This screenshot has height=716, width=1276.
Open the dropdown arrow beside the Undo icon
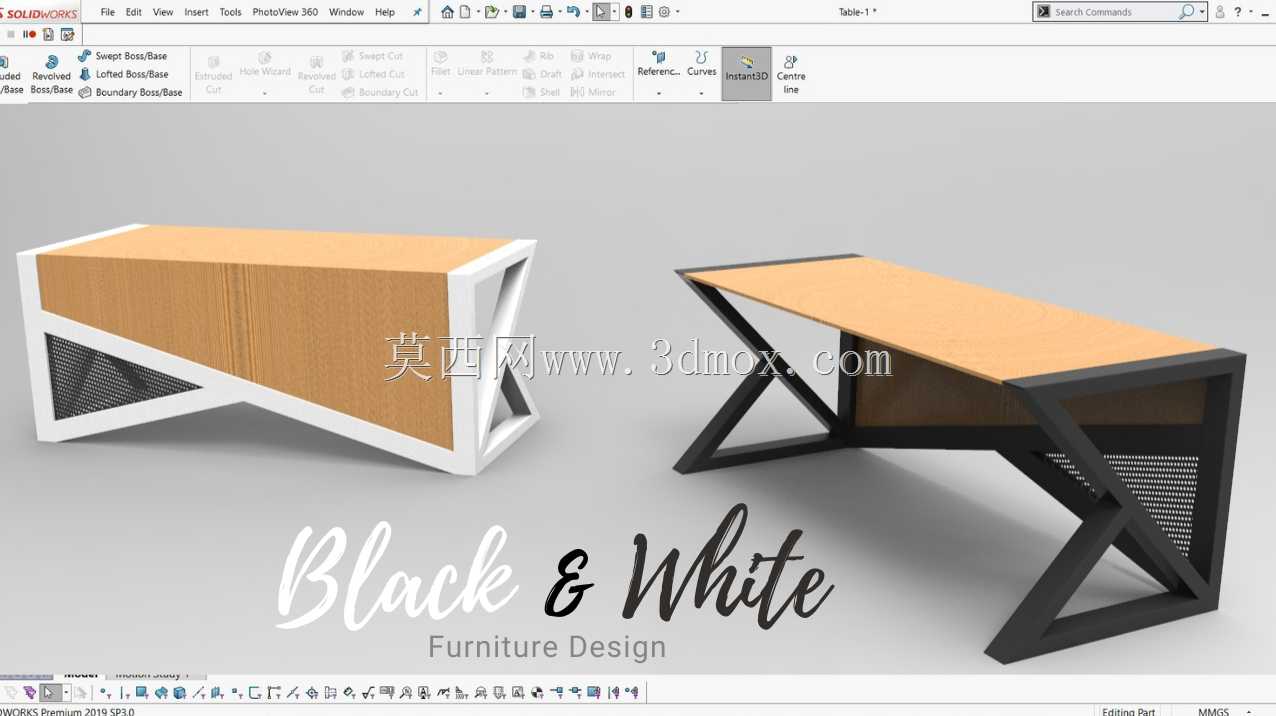tap(587, 12)
